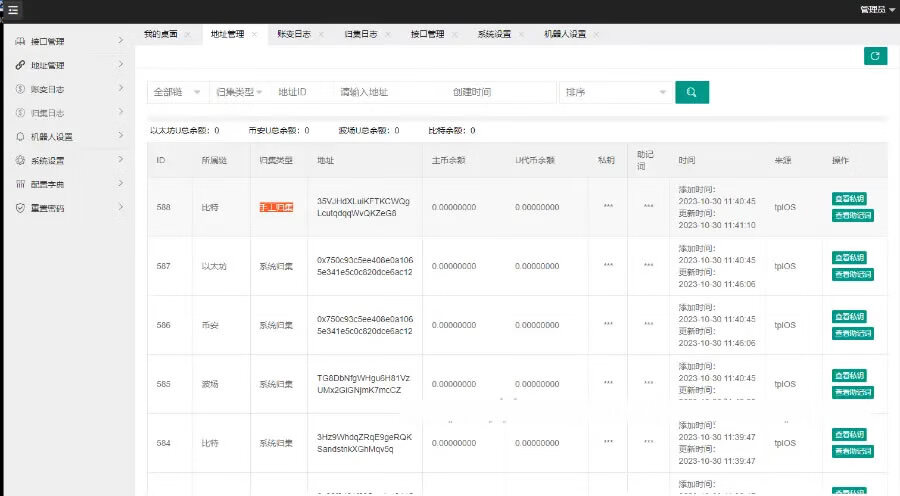
Task: Open the 归集类型 dropdown filter
Action: coord(240,92)
